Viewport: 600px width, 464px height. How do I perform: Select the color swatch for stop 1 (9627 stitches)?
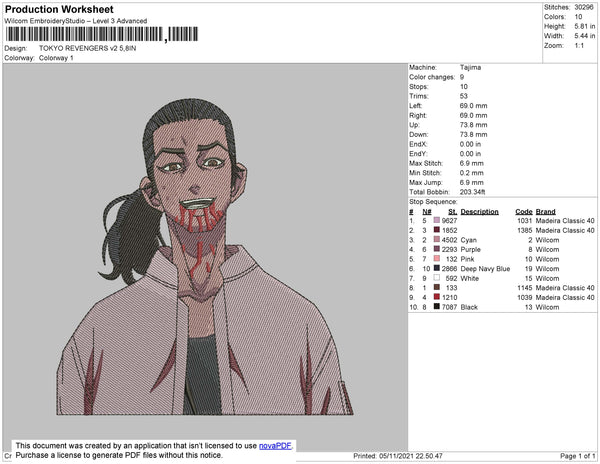tap(437, 220)
